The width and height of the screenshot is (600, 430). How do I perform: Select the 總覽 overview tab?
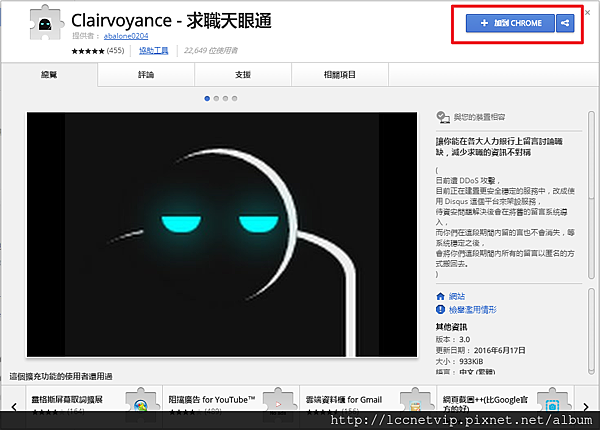pos(49,75)
